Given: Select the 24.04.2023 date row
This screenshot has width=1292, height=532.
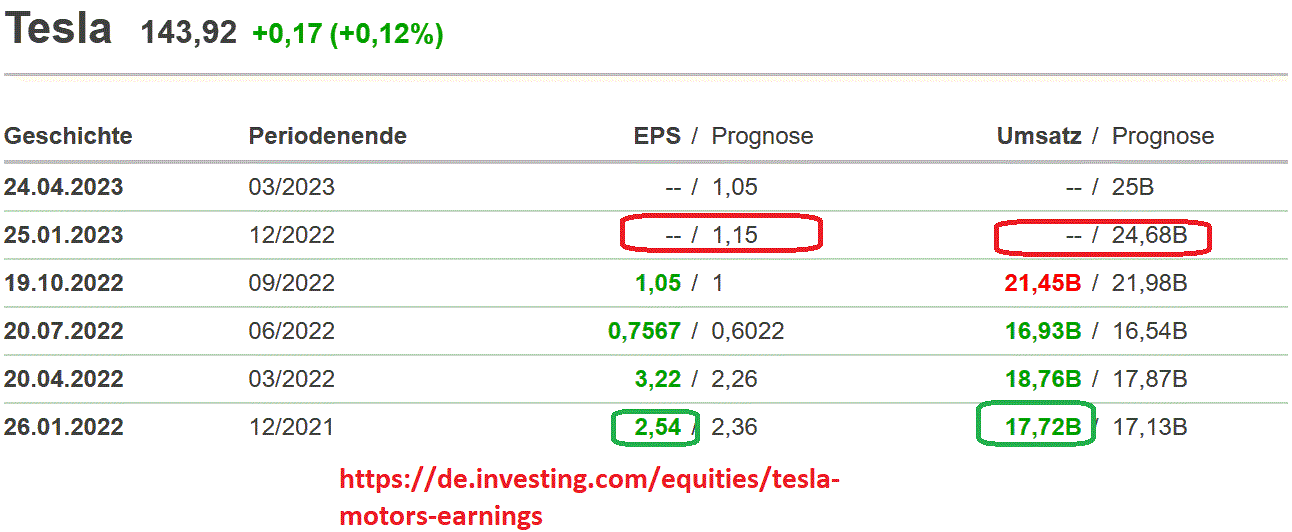Looking at the screenshot, I should click(63, 187).
